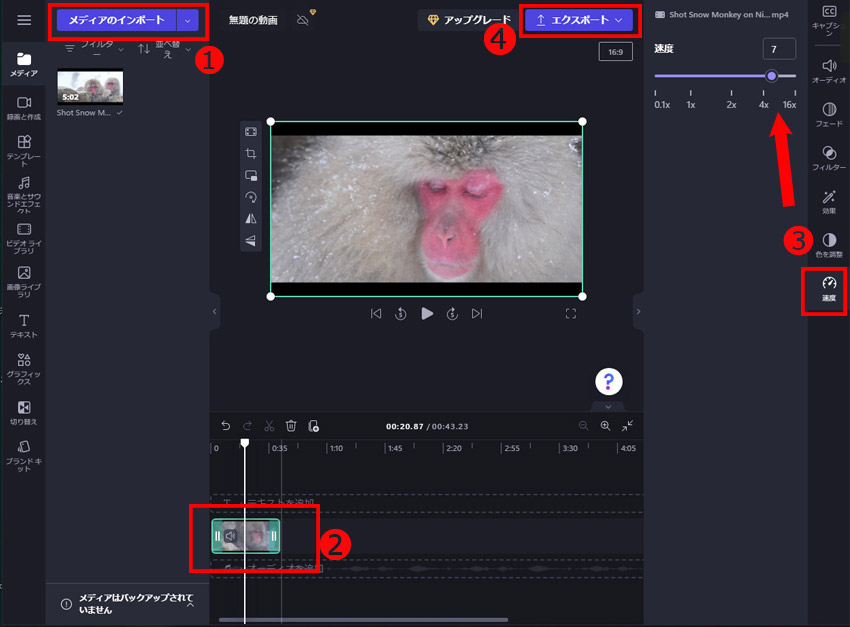Screen dimensions: 850x627
Task: Click the アップグレード upgrade button
Action: click(470, 20)
